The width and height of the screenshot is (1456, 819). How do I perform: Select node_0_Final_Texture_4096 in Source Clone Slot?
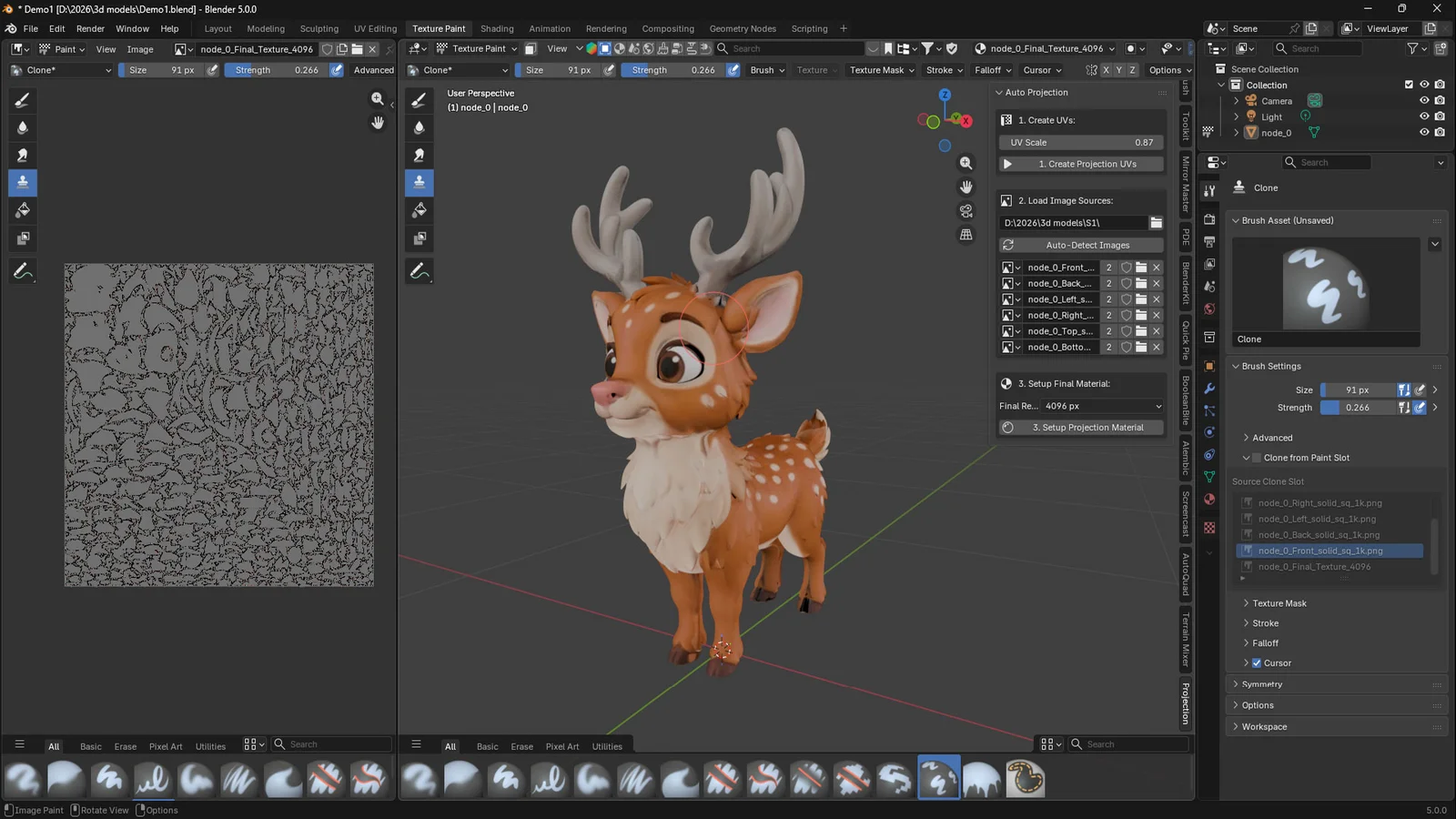[1314, 566]
